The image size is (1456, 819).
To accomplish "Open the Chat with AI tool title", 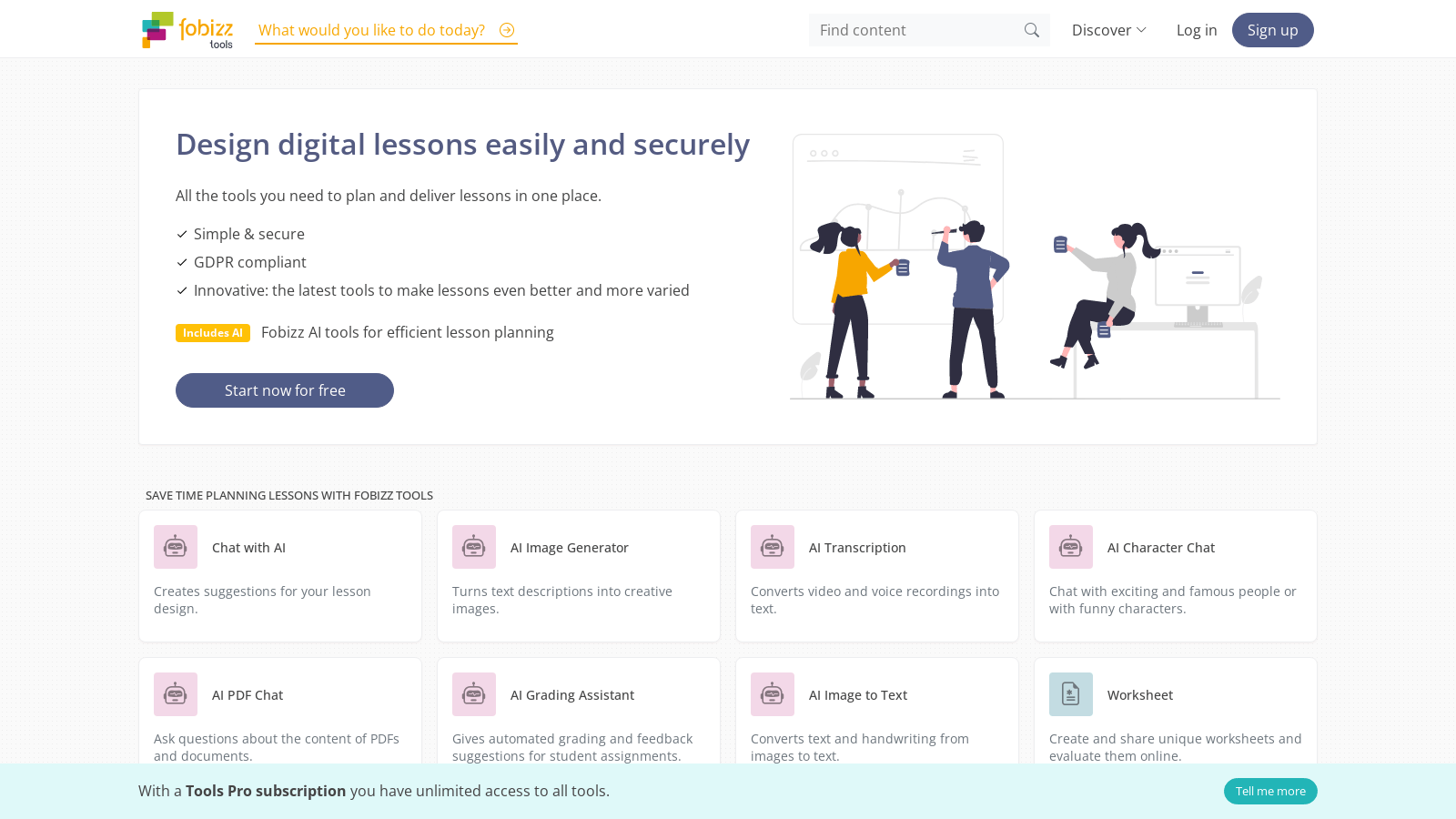I will point(248,548).
